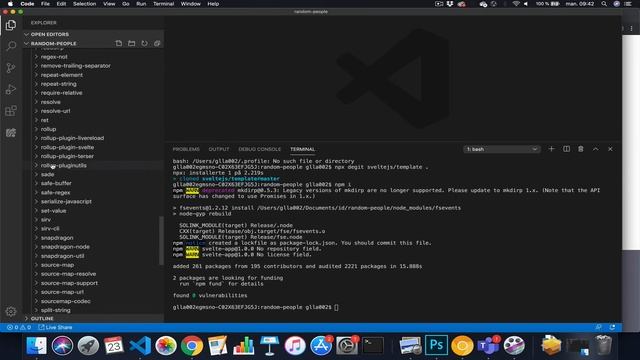Open the Selection menu
This screenshot has height=360, width=640.
tap(84, 4)
